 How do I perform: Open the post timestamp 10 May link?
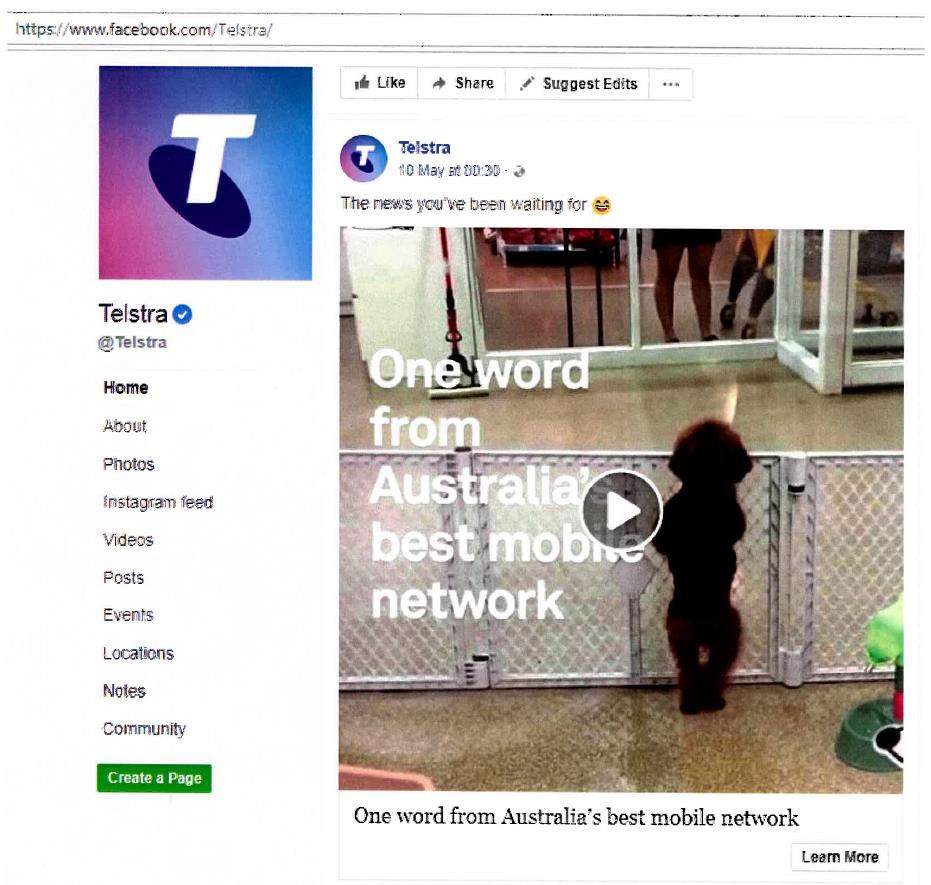coord(449,171)
